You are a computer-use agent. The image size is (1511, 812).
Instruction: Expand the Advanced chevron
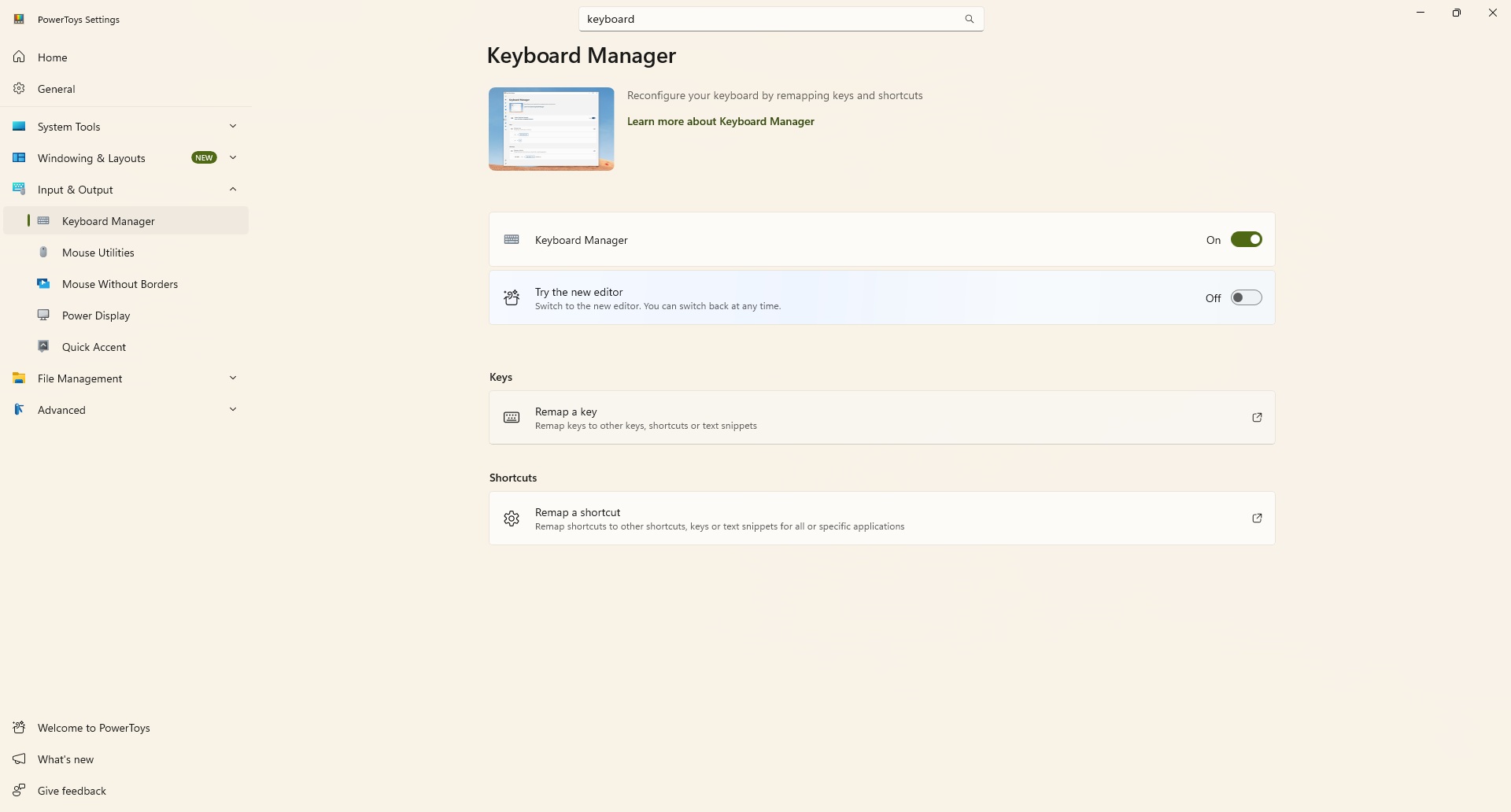click(x=233, y=410)
